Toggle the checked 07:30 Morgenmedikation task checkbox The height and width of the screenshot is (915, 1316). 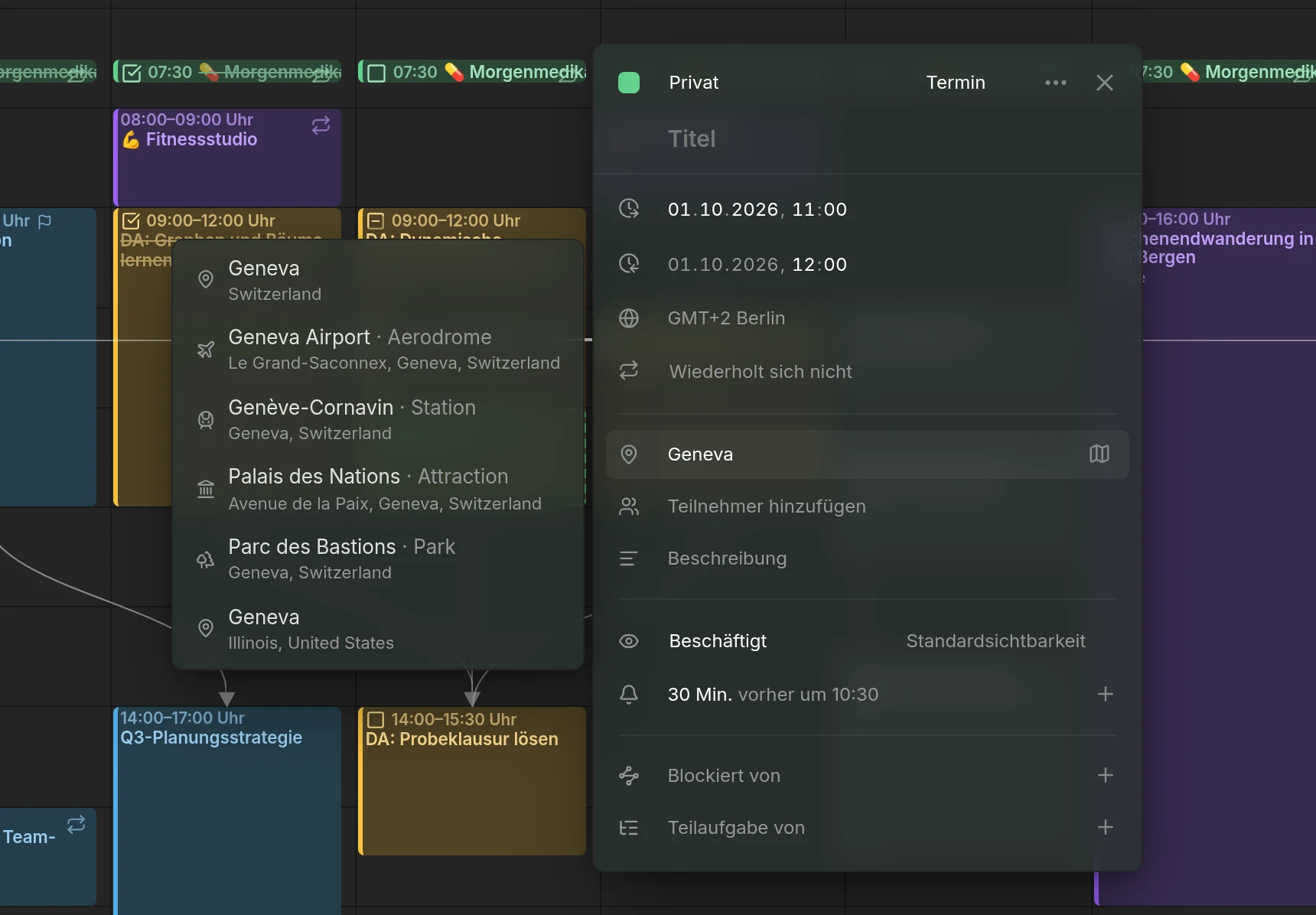coord(132,73)
